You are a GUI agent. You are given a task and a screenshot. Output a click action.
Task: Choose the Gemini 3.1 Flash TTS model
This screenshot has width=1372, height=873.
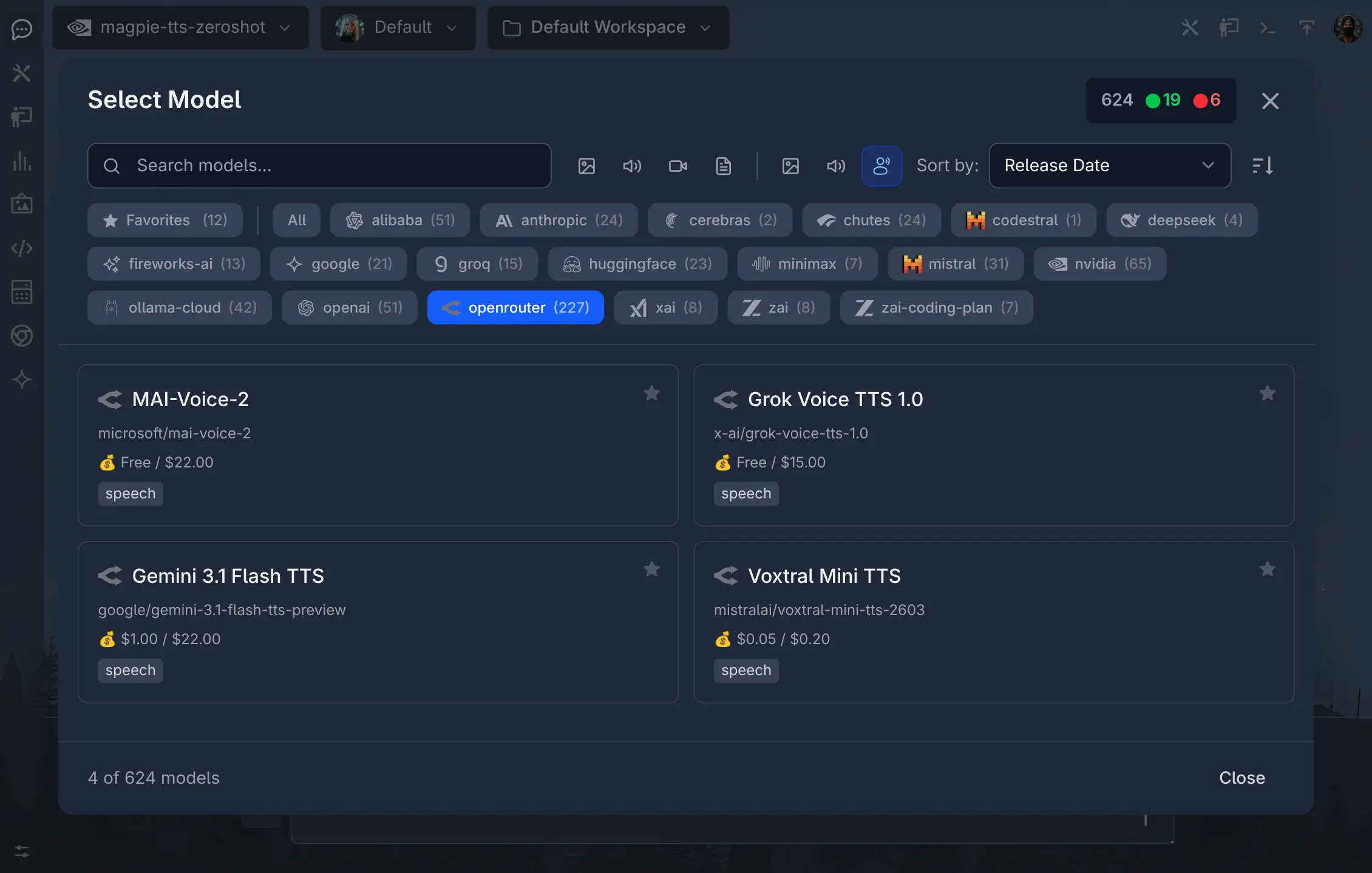(378, 622)
